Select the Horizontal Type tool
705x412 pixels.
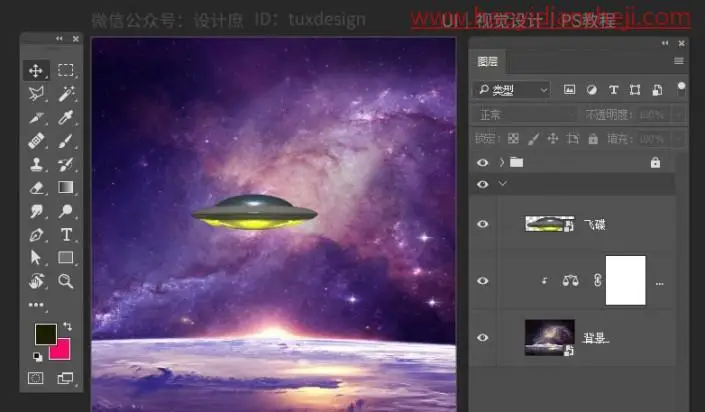pos(66,234)
